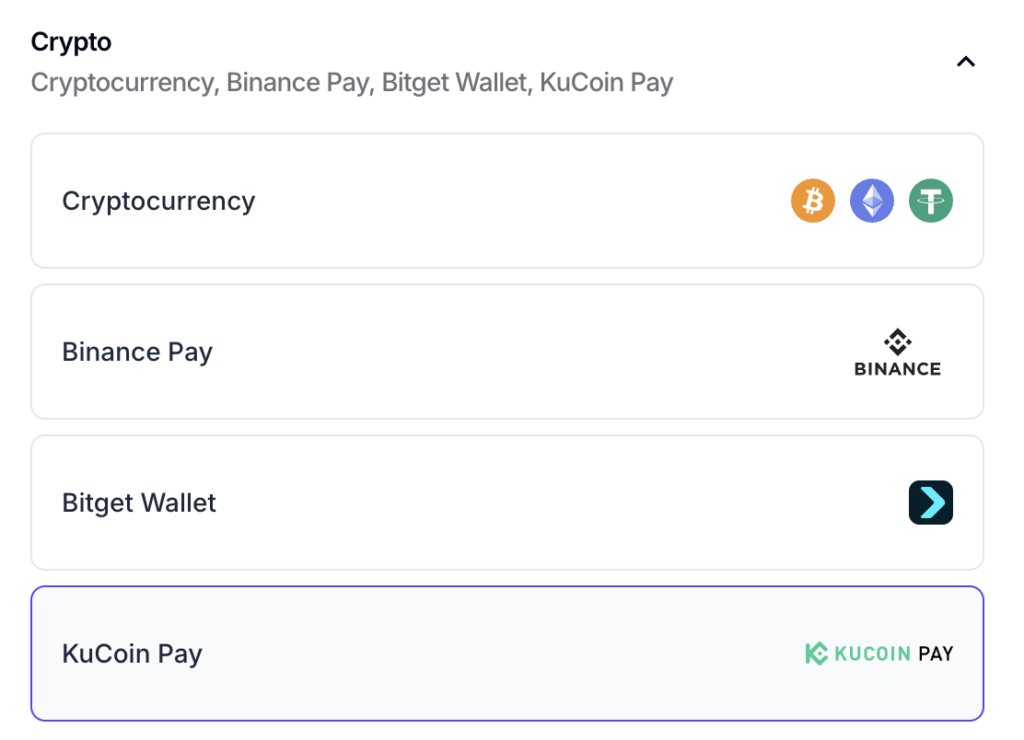Click the Bitcoin icon
This screenshot has height=740, width=1024.
[813, 201]
